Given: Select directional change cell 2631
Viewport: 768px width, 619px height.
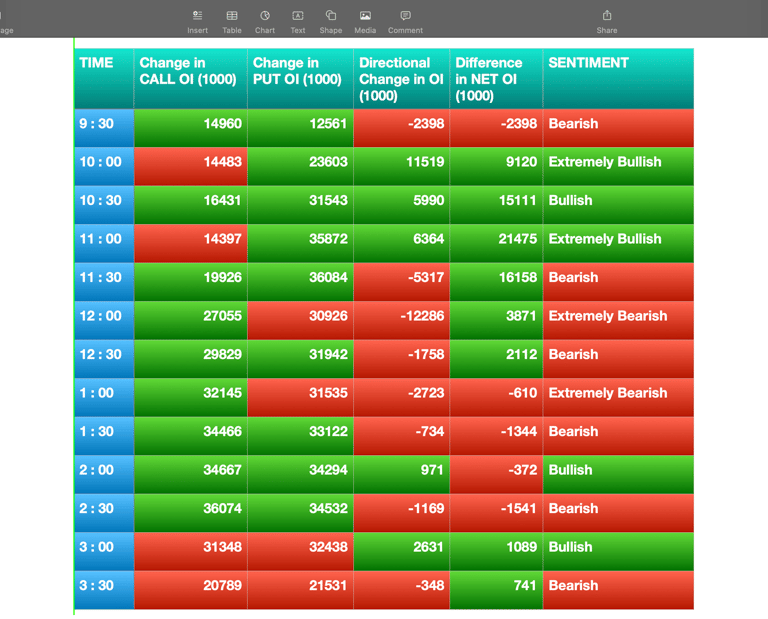Looking at the screenshot, I should click(x=402, y=551).
